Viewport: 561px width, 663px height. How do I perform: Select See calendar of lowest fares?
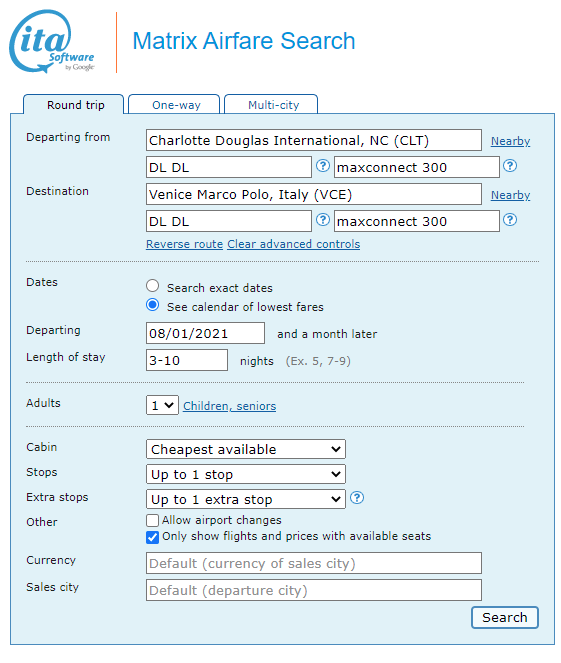point(153,305)
